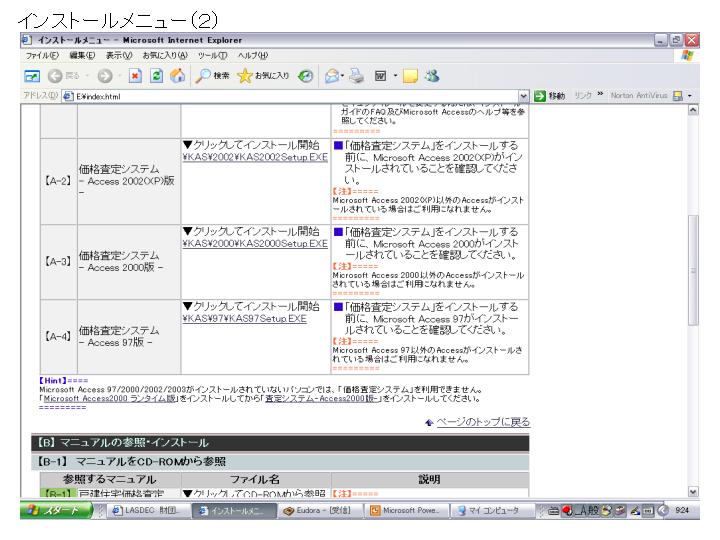Click the 【A-4】 table cell
Viewport: 720px width, 540px height.
(x=58, y=337)
